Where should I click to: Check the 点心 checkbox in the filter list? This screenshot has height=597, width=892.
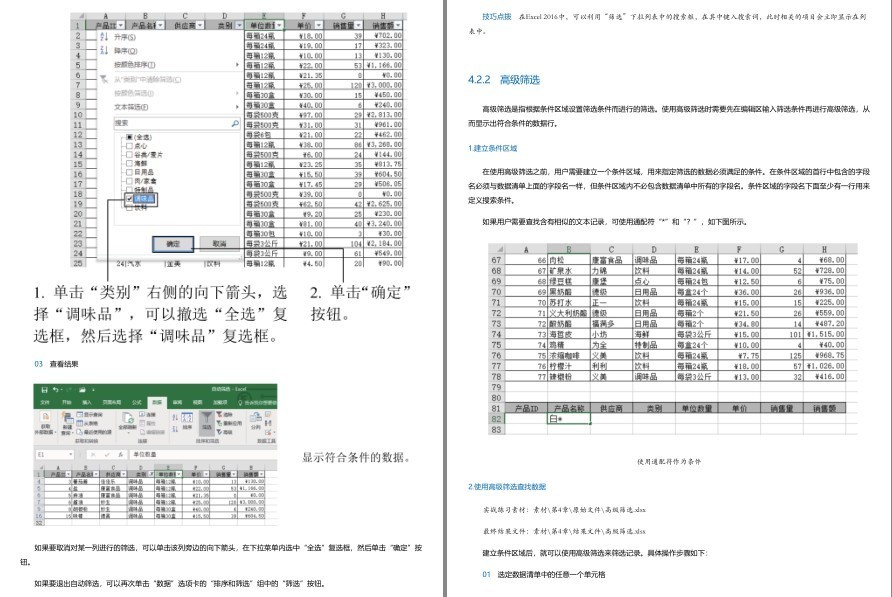point(129,146)
